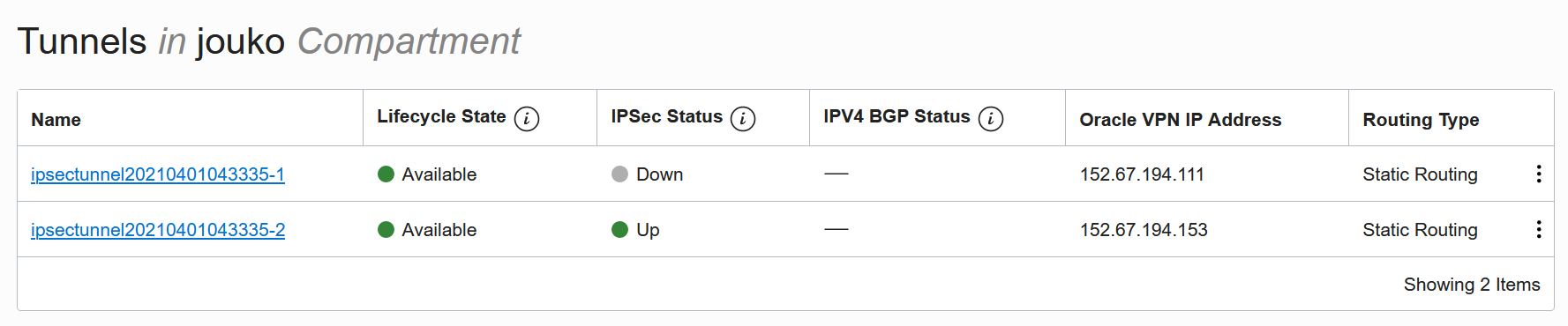Click the Lifecycle State info icon
Image resolution: width=1568 pixels, height=326 pixels.
[x=527, y=118]
